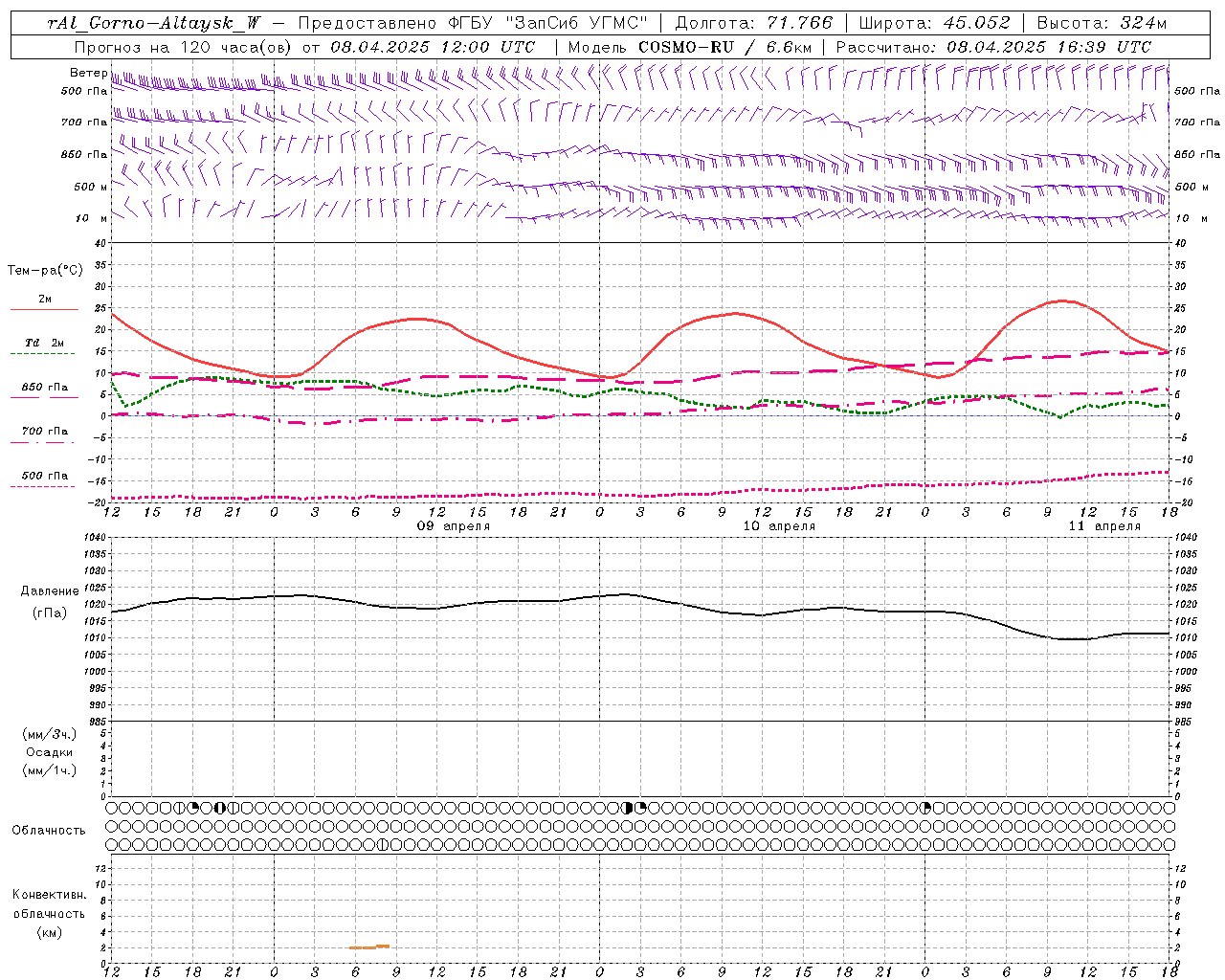The height and width of the screenshot is (980, 1225).
Task: Click the (км) unit label
Action: [49, 932]
